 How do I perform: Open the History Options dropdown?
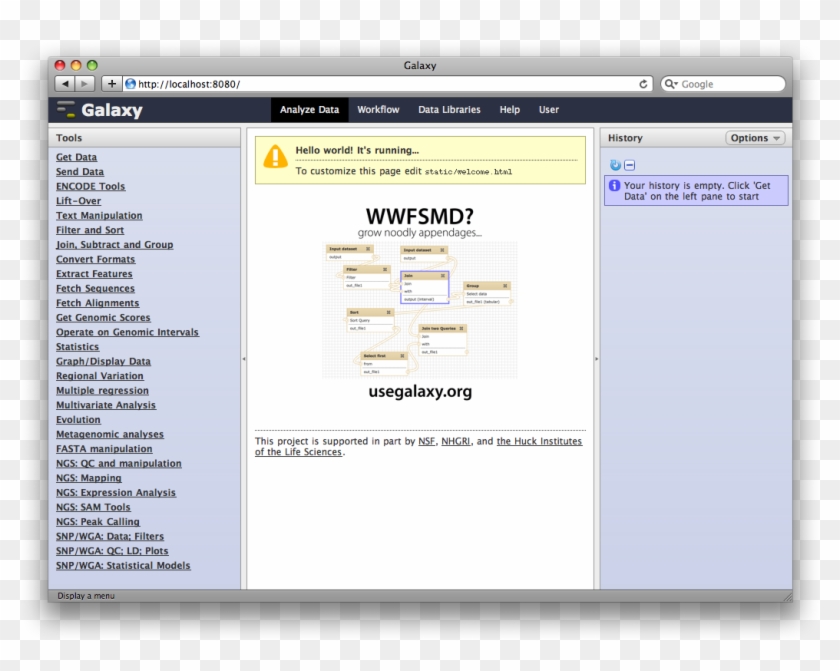[x=755, y=138]
